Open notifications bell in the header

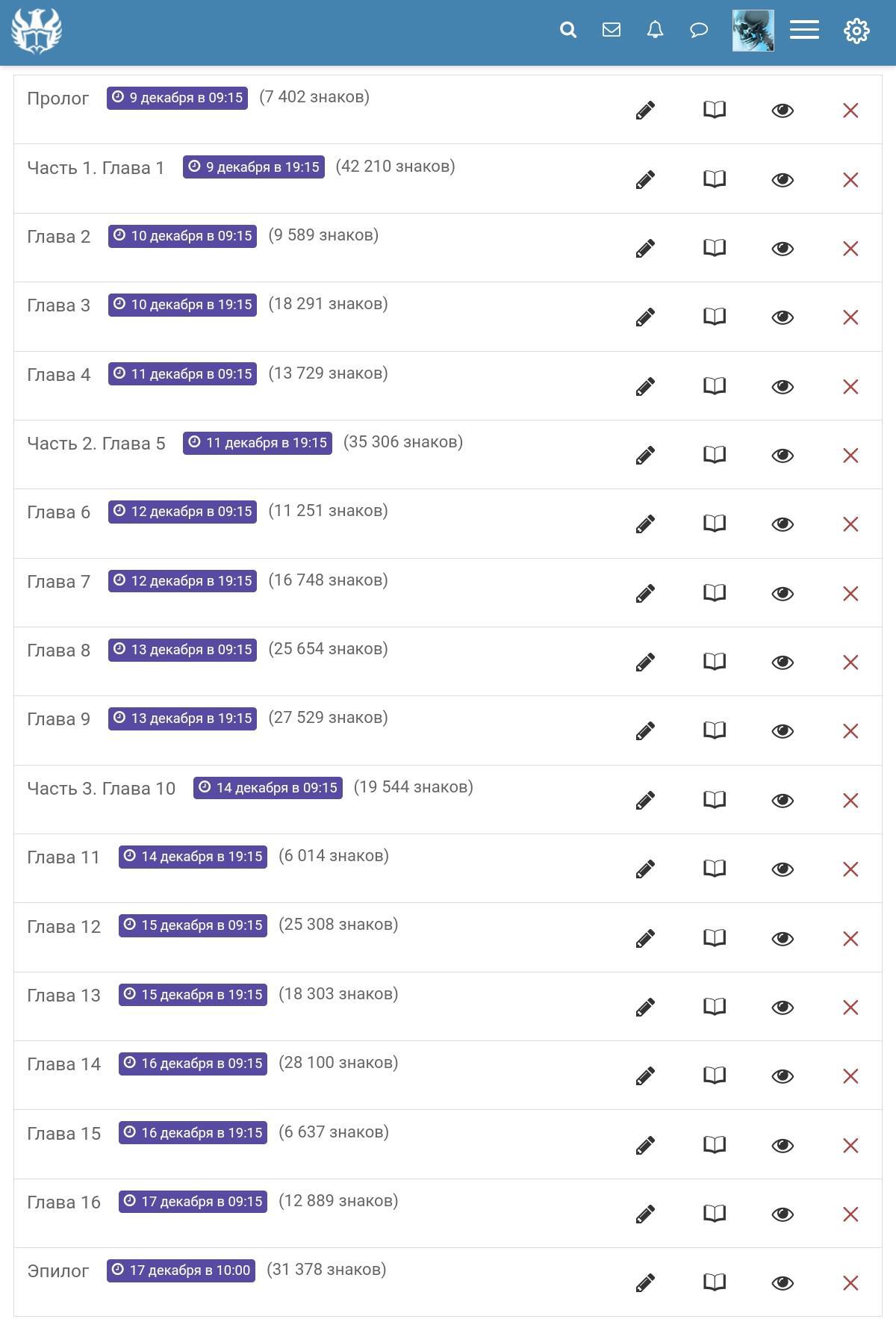pyautogui.click(x=655, y=30)
